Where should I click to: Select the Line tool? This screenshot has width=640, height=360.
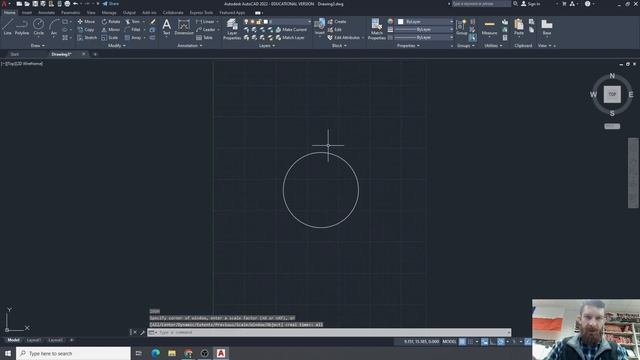point(7,27)
